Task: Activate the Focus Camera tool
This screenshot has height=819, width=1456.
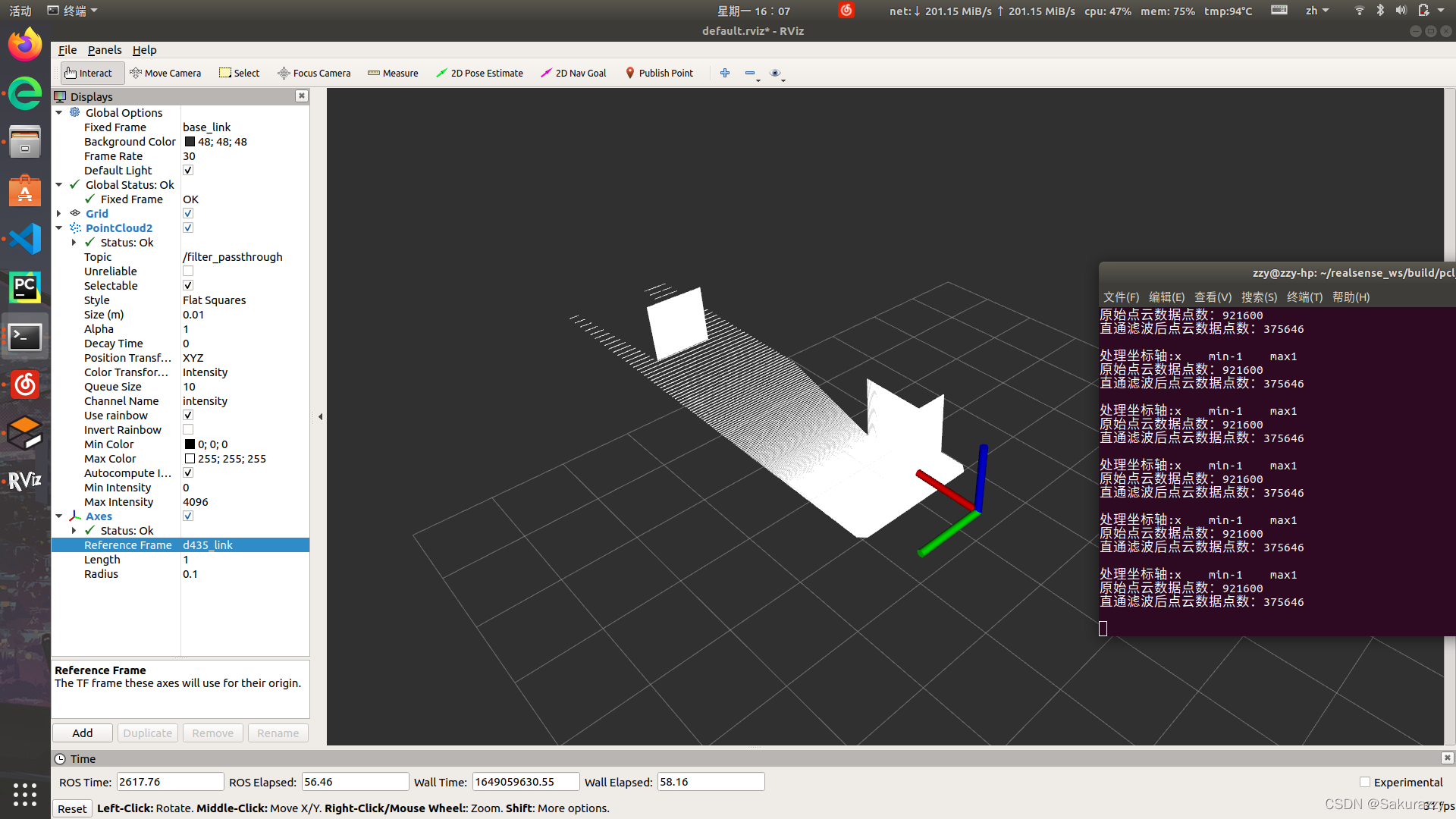Action: [314, 73]
